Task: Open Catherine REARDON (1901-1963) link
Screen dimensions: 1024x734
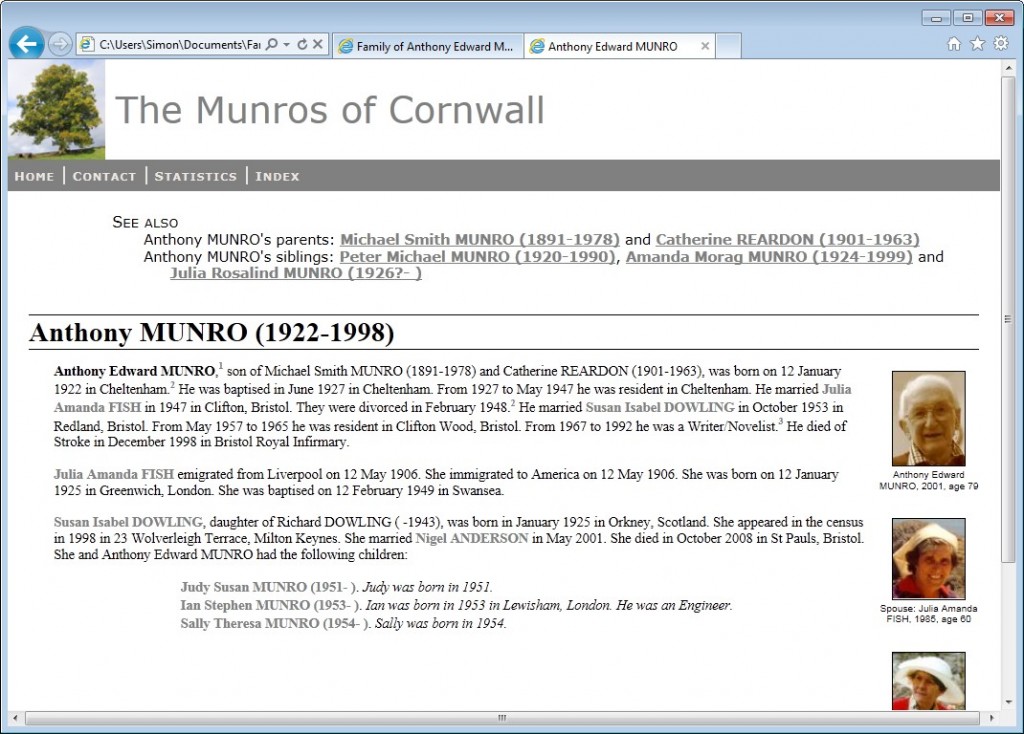Action: [788, 240]
